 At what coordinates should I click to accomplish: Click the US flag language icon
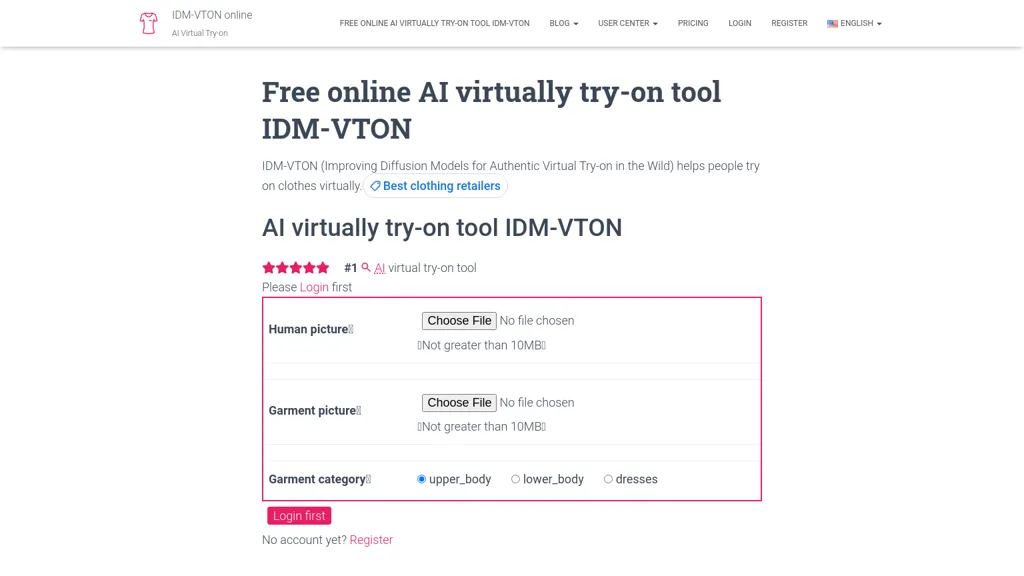pyautogui.click(x=832, y=24)
